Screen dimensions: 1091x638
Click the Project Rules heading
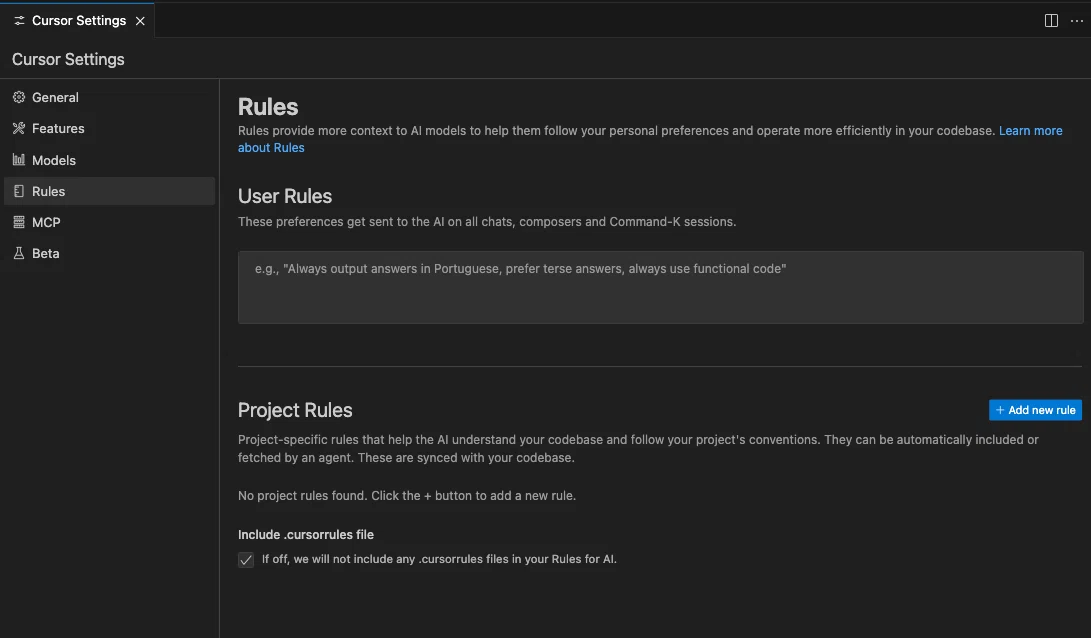tap(295, 410)
